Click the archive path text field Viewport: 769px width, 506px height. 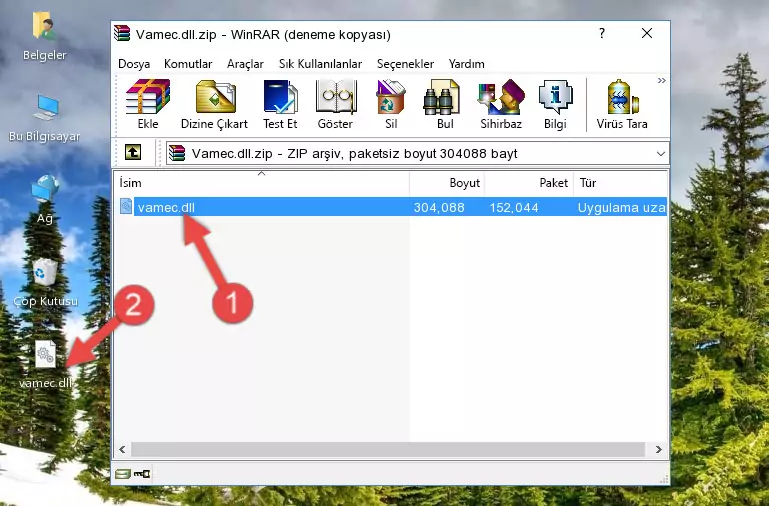417,153
